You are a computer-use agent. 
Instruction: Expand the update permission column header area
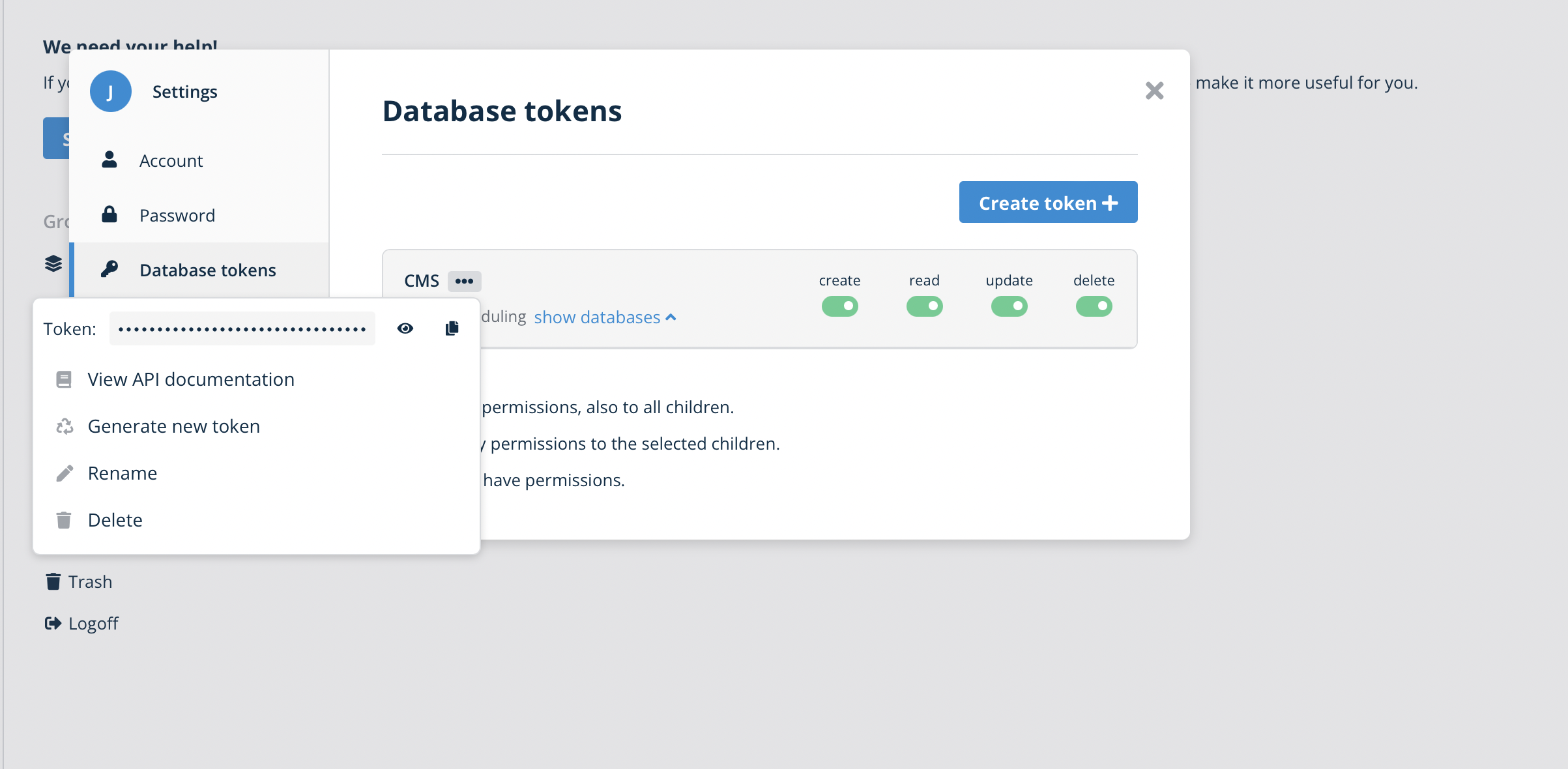pos(1008,280)
